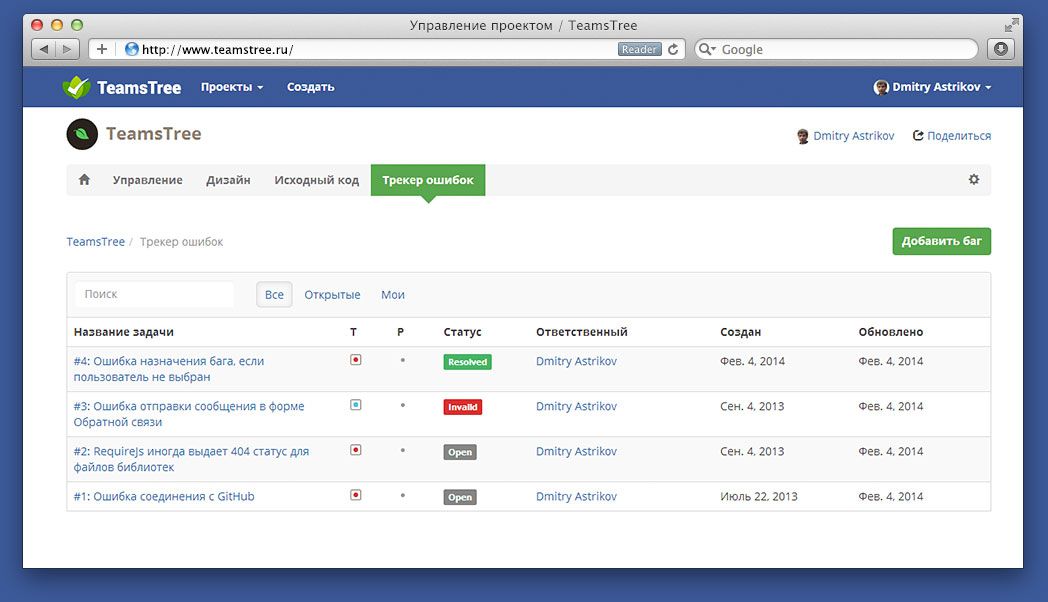Filter bugs by Открытые
The image size is (1048, 602).
click(332, 295)
